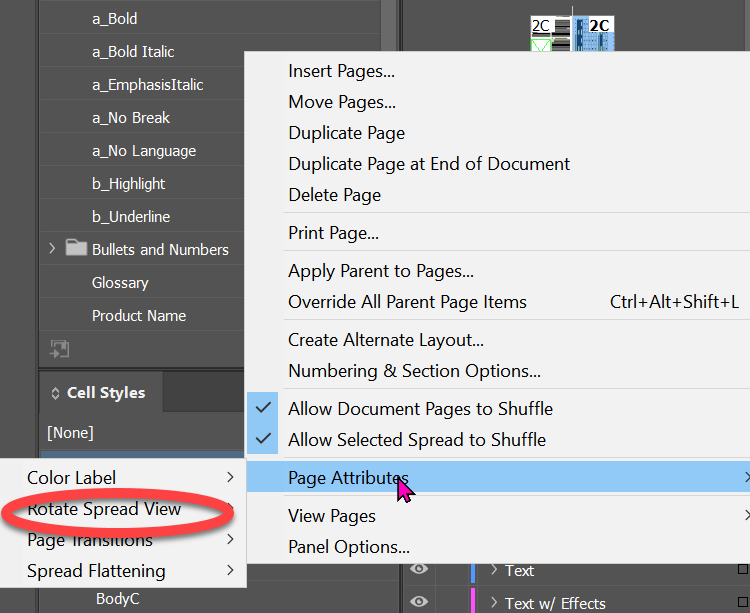Hide the Text w/ Effects layer
This screenshot has height=613, width=750.
click(x=419, y=602)
